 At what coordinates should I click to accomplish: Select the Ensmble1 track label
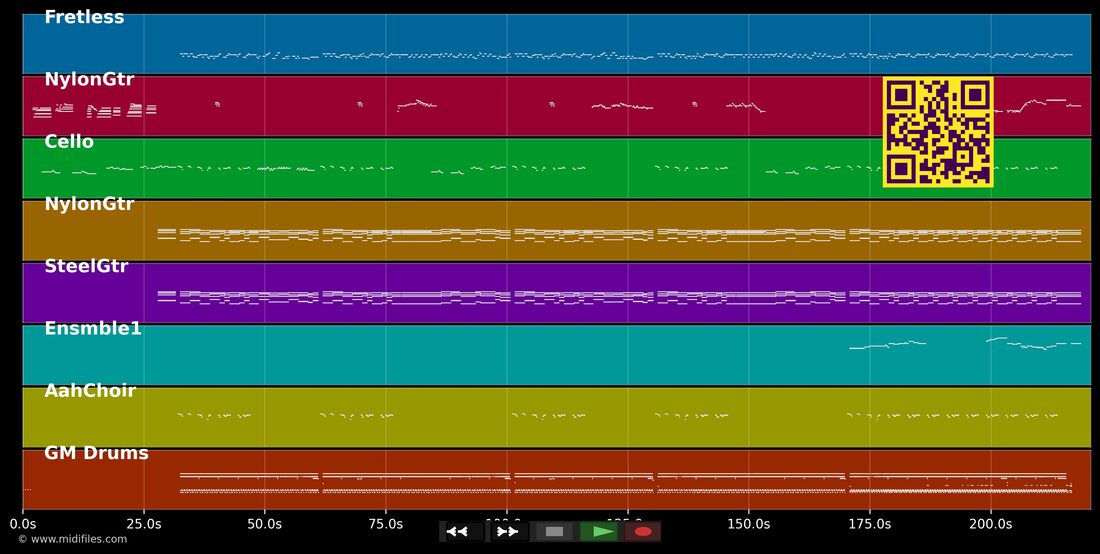coord(93,329)
